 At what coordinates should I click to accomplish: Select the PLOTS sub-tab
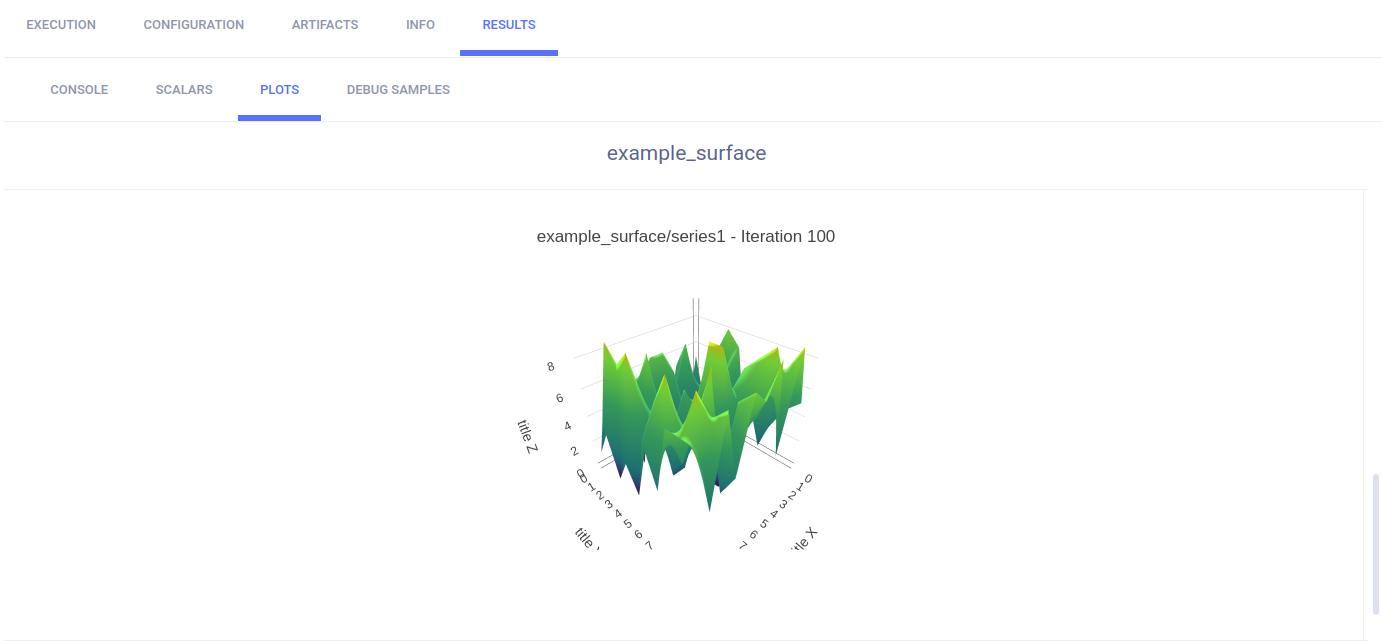click(x=279, y=90)
